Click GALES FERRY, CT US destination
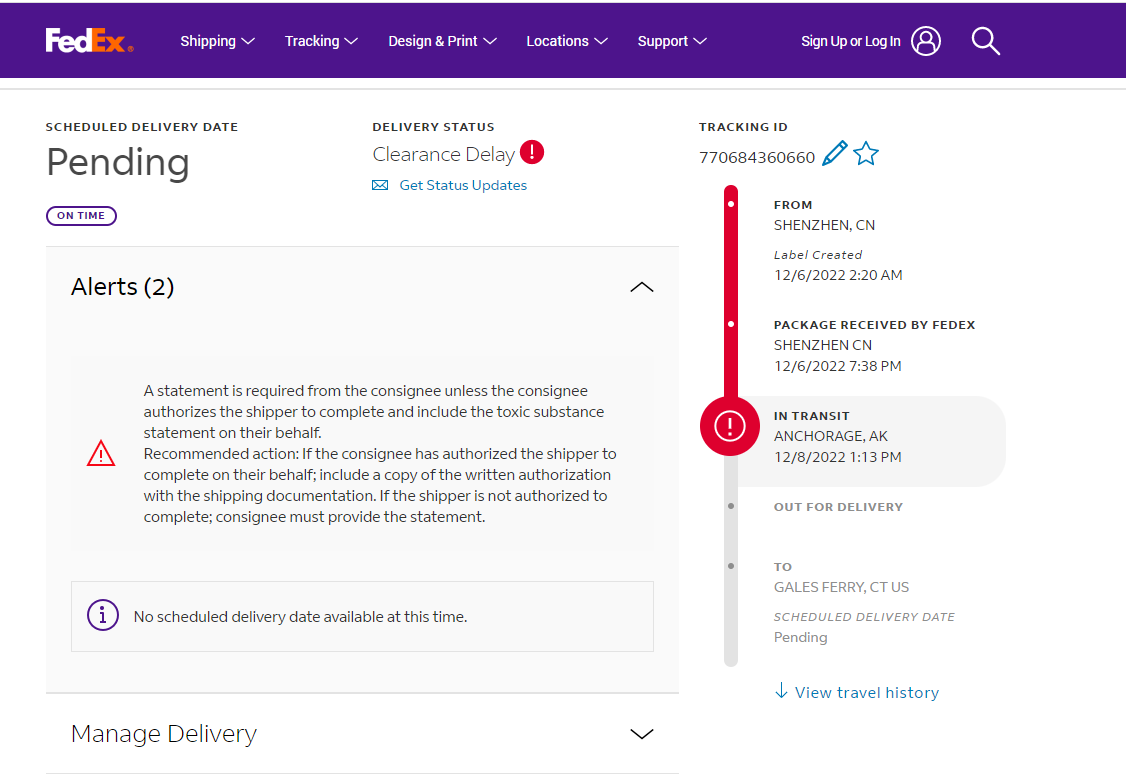1126x779 pixels. pyautogui.click(x=841, y=587)
